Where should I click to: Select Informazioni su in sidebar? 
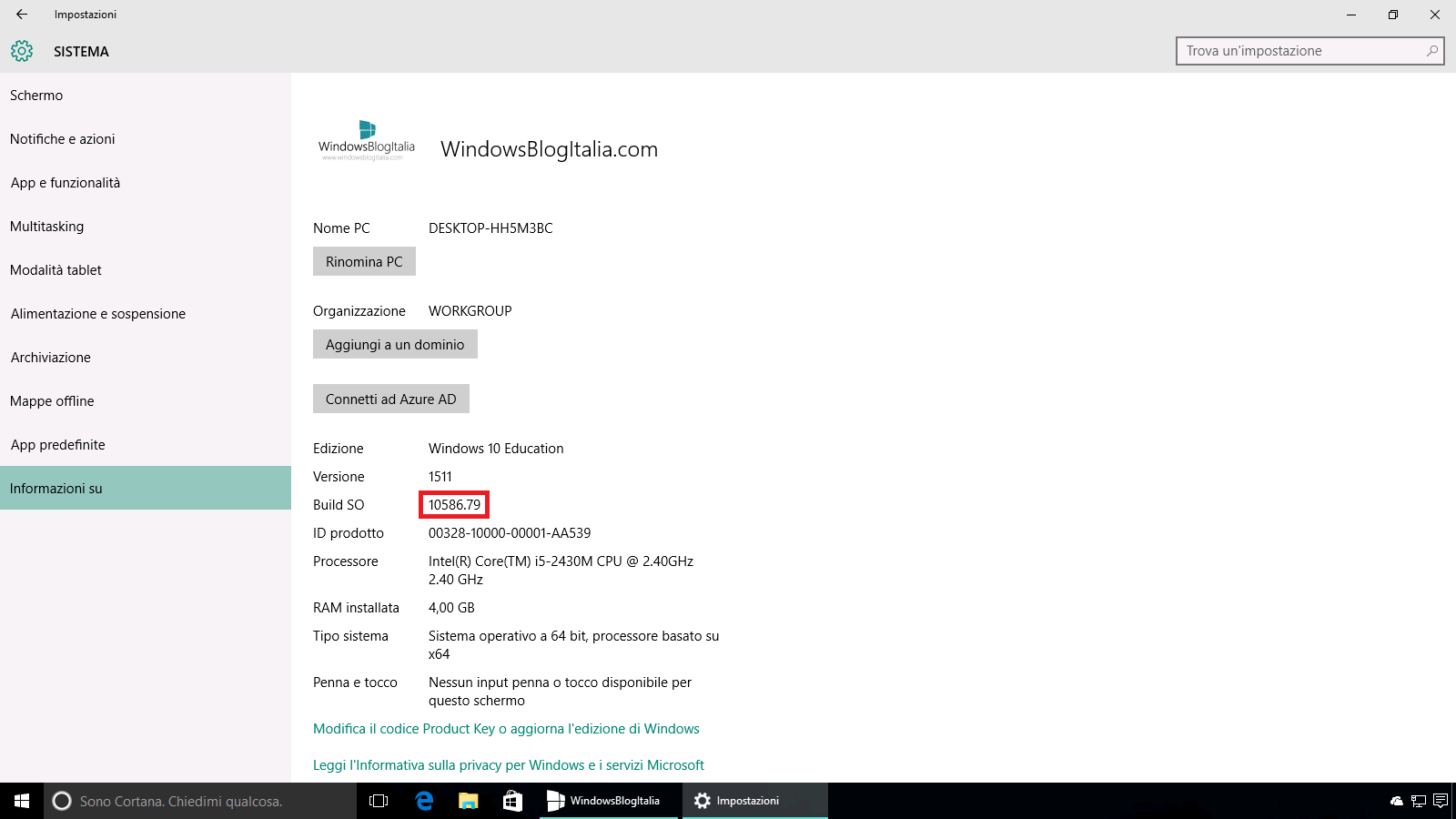coord(146,488)
